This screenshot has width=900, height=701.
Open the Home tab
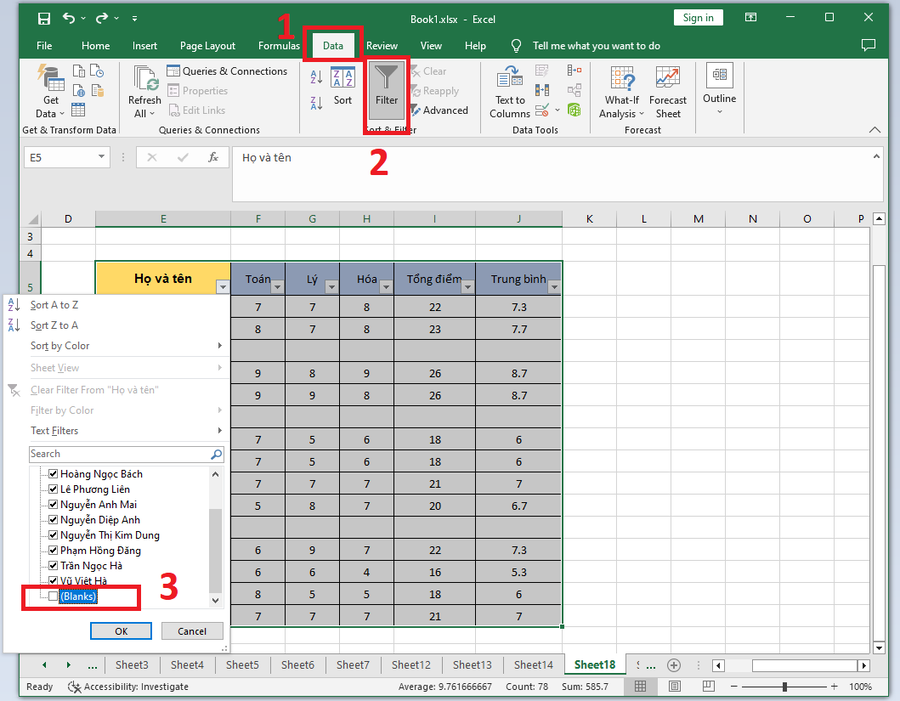pos(95,45)
